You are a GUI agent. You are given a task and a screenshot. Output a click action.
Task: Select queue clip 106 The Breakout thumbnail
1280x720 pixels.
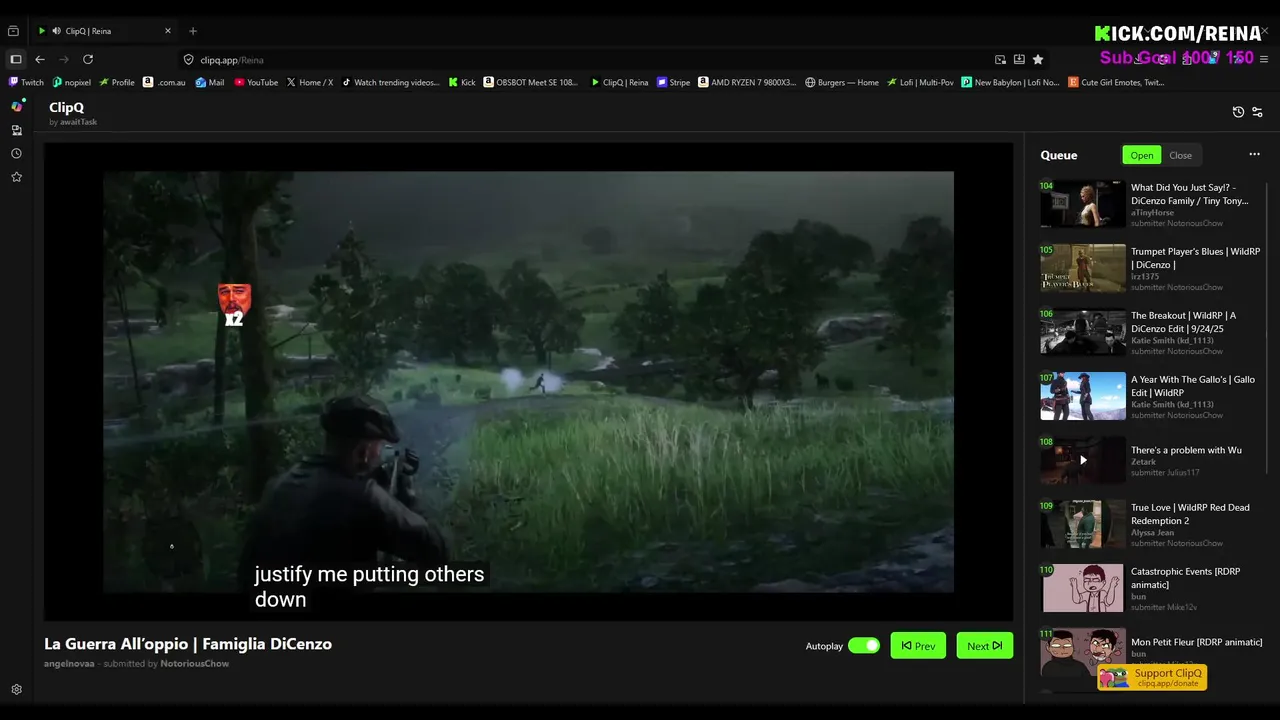[1082, 332]
